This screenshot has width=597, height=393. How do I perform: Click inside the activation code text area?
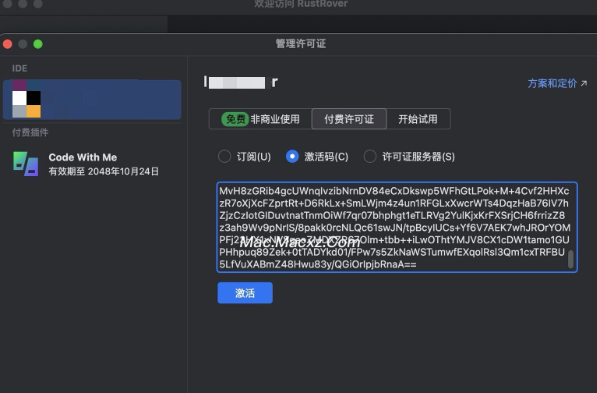[x=397, y=227]
